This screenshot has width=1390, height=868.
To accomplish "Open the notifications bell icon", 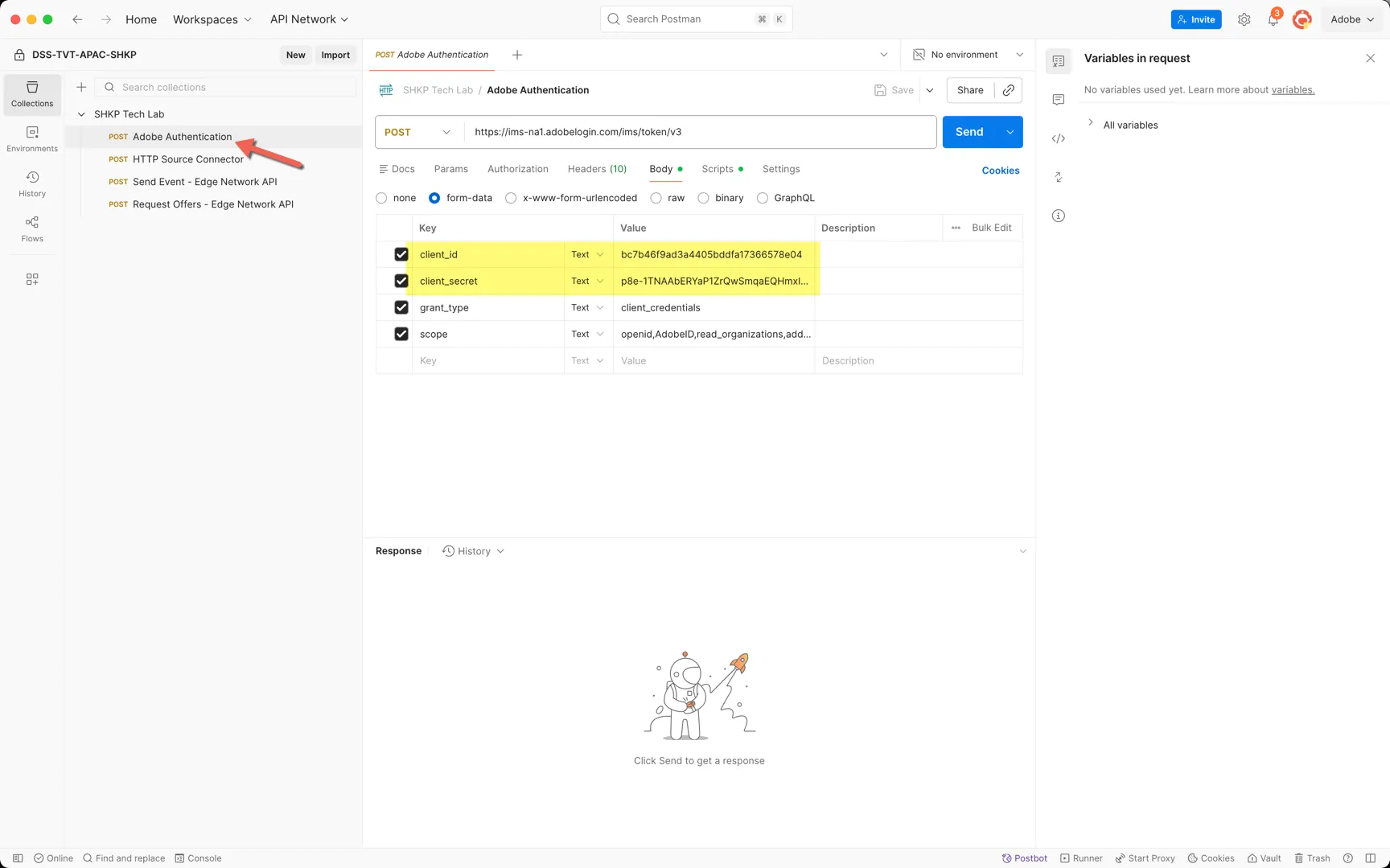I will (x=1273, y=19).
